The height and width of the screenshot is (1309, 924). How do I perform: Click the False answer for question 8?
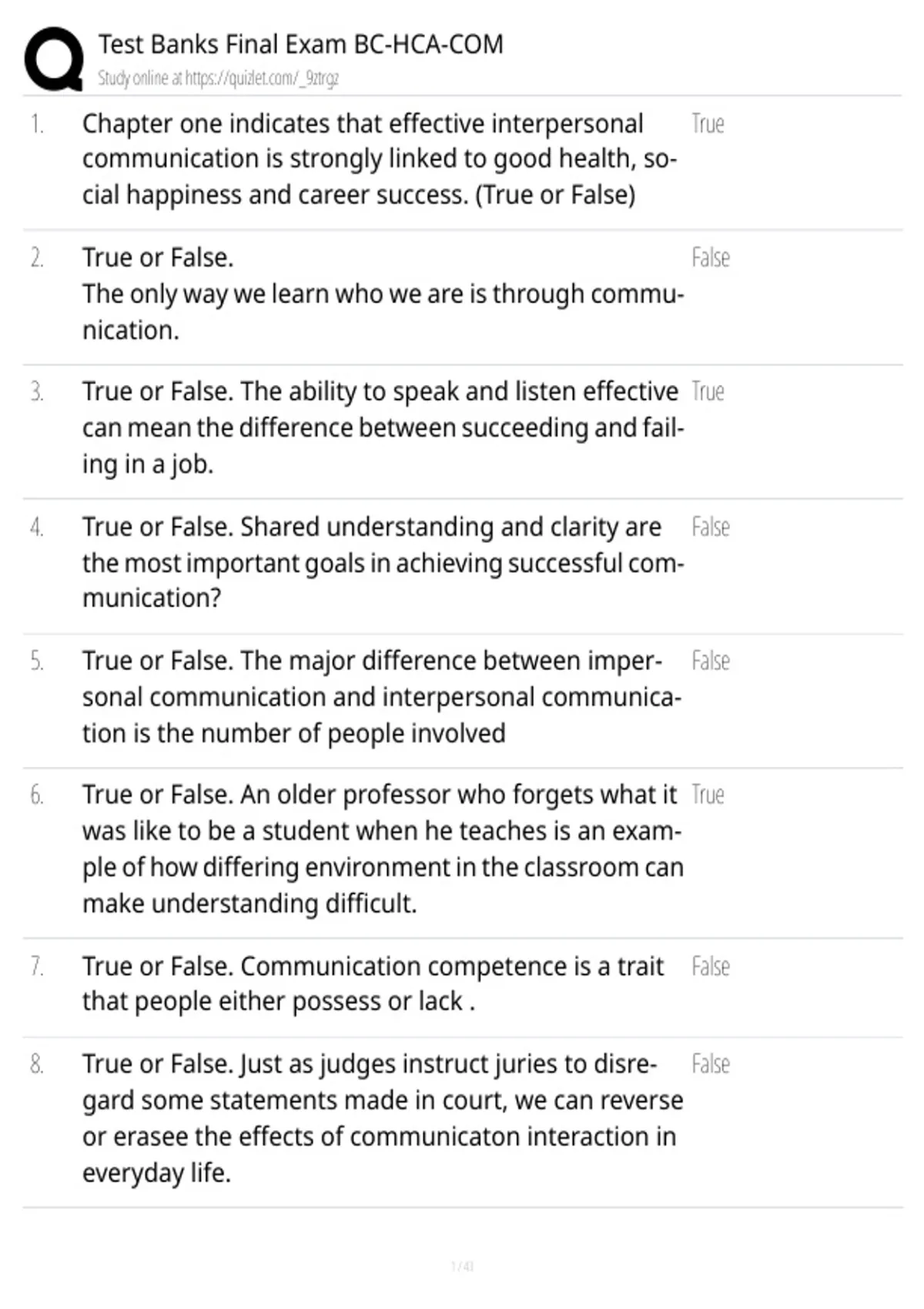click(x=710, y=1064)
